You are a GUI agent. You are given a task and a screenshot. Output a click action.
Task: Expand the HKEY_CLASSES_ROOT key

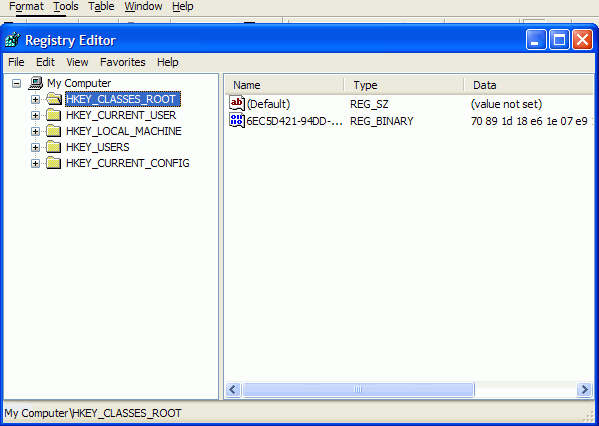(35, 99)
